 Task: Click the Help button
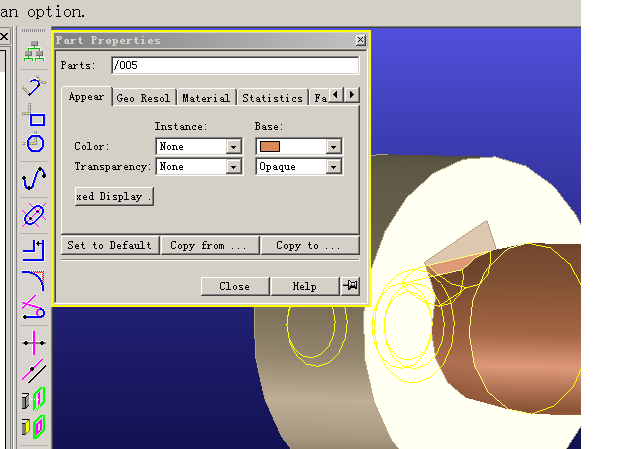click(x=305, y=286)
